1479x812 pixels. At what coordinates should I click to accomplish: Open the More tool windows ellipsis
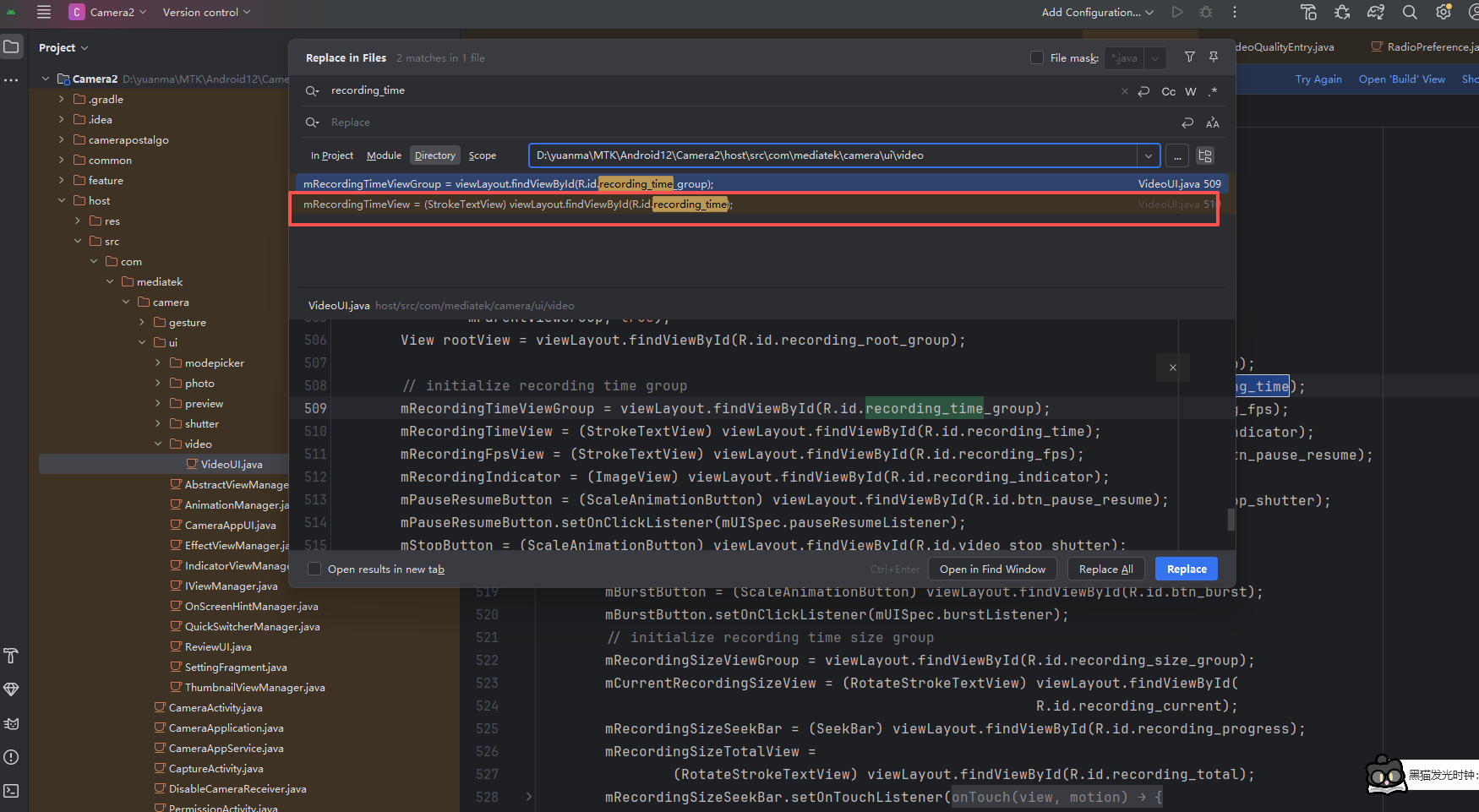tap(11, 80)
